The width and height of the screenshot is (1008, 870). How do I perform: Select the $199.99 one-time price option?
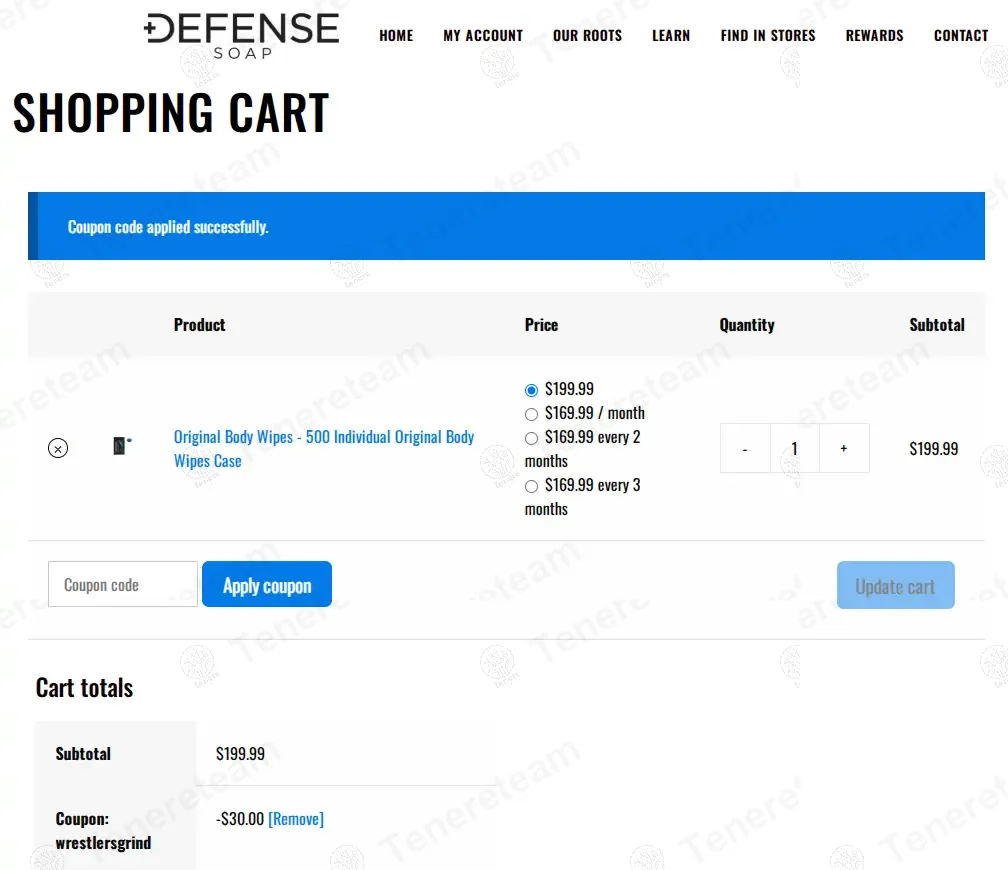click(532, 390)
